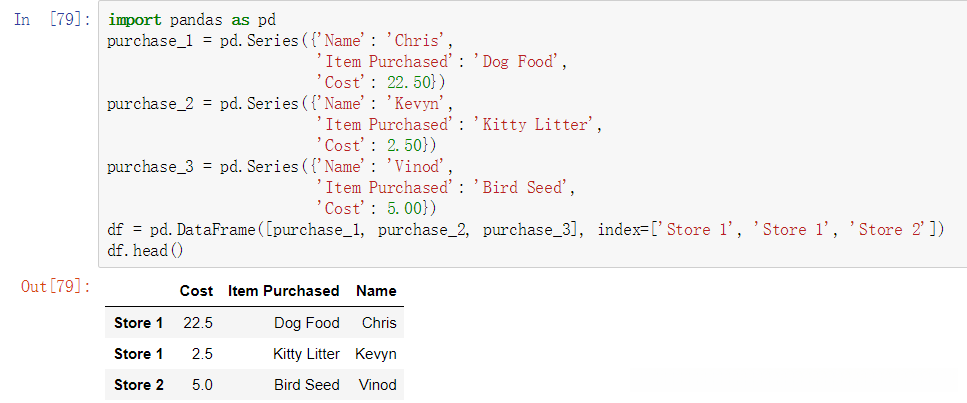
Task: Click the Chris name cell
Action: pyautogui.click(x=379, y=323)
